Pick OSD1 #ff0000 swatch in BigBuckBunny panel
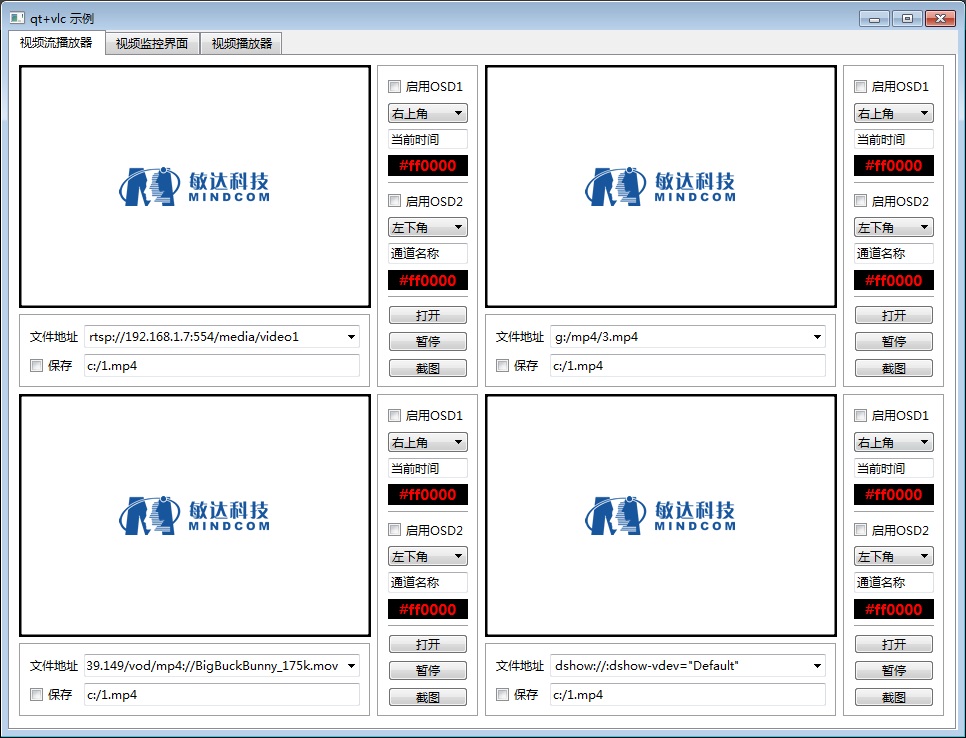 tap(428, 495)
